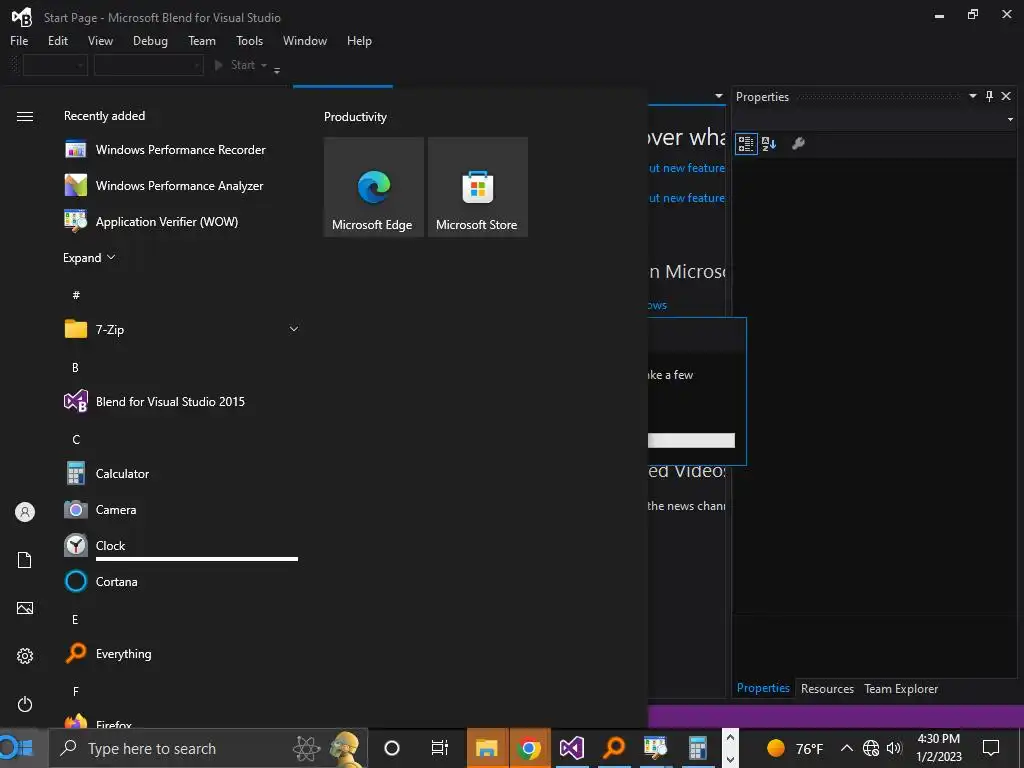Open Application Verifier (WOW)
The height and width of the screenshot is (768, 1024).
tap(181, 221)
